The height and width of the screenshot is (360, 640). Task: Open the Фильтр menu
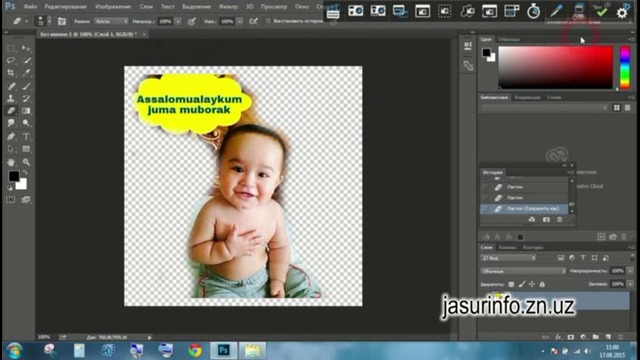point(228,7)
